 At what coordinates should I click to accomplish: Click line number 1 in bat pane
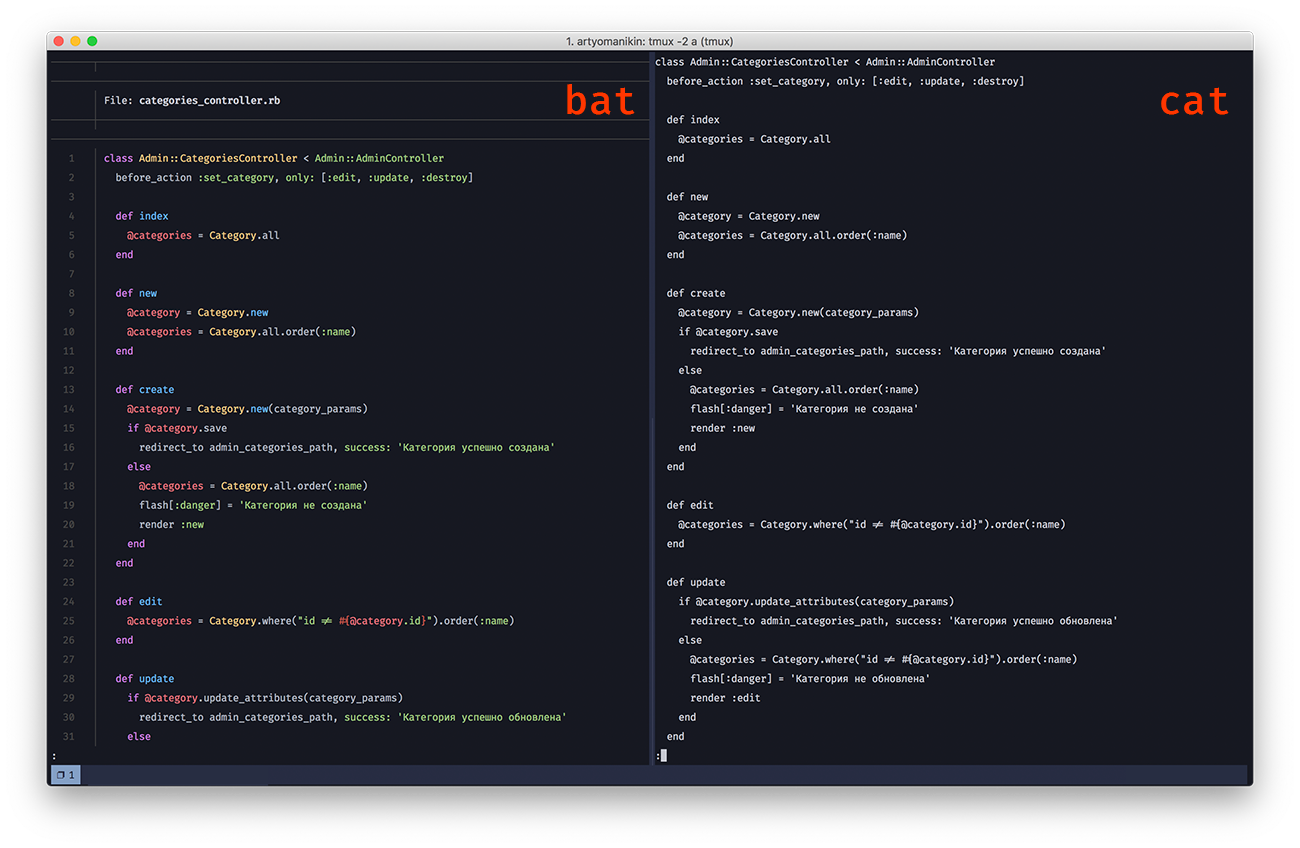tap(71, 158)
